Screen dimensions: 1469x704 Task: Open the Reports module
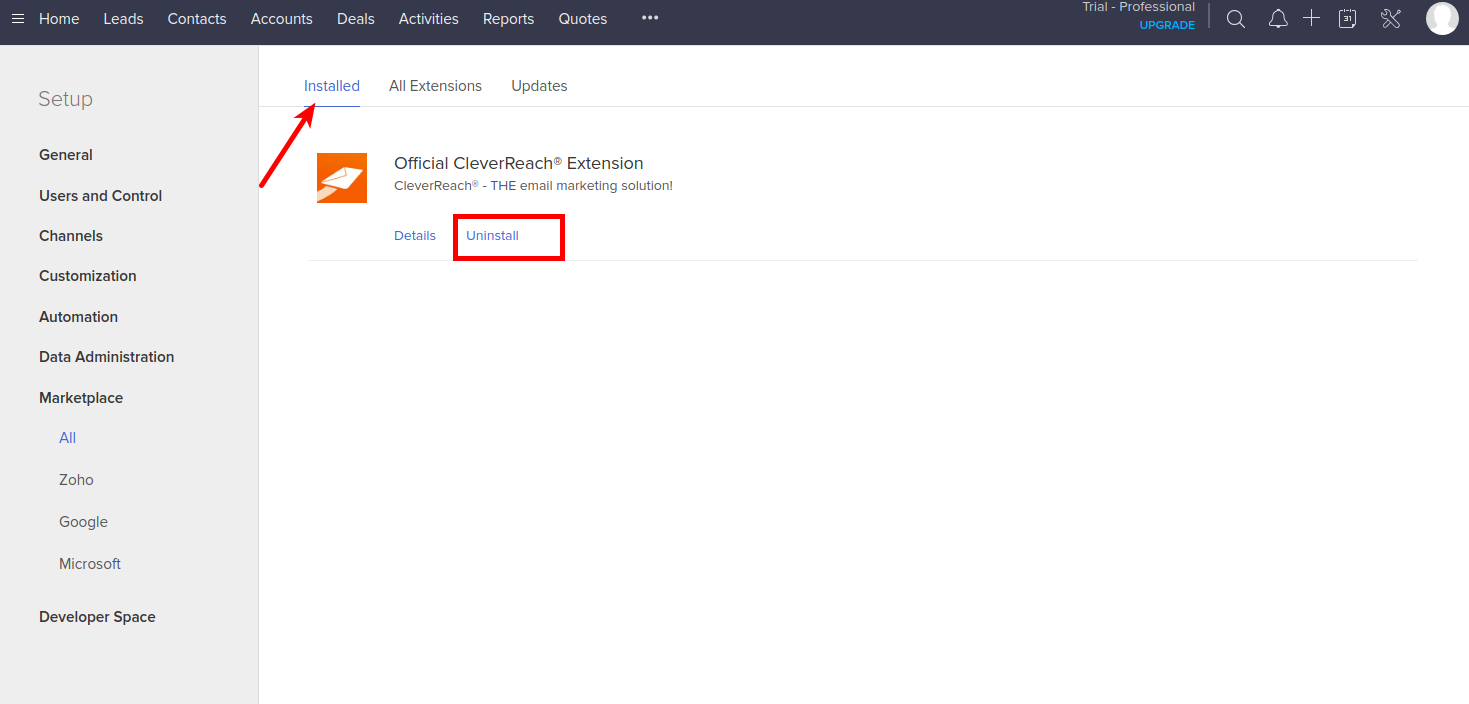coord(508,19)
